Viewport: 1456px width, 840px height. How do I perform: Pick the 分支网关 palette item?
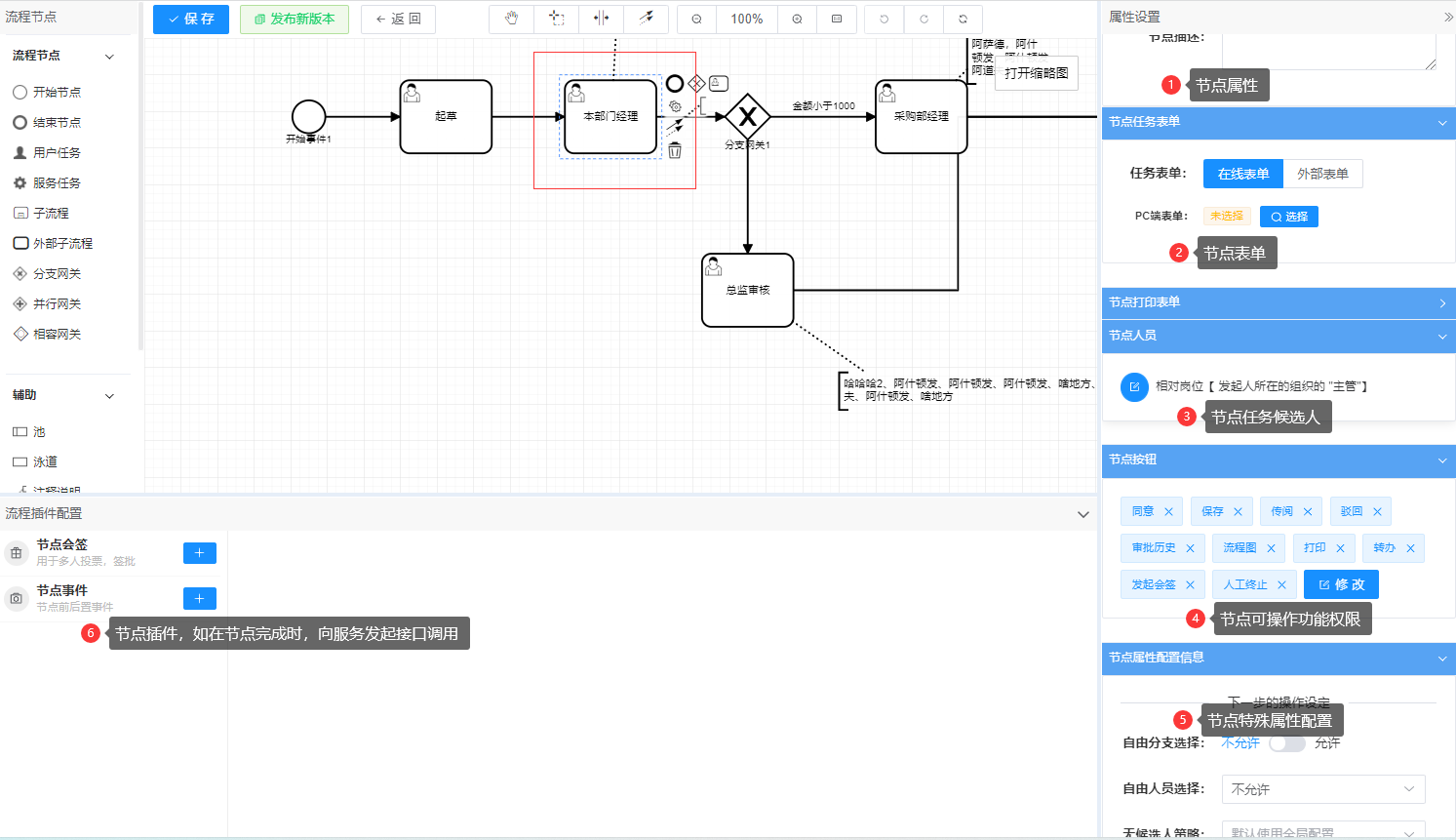(x=47, y=273)
